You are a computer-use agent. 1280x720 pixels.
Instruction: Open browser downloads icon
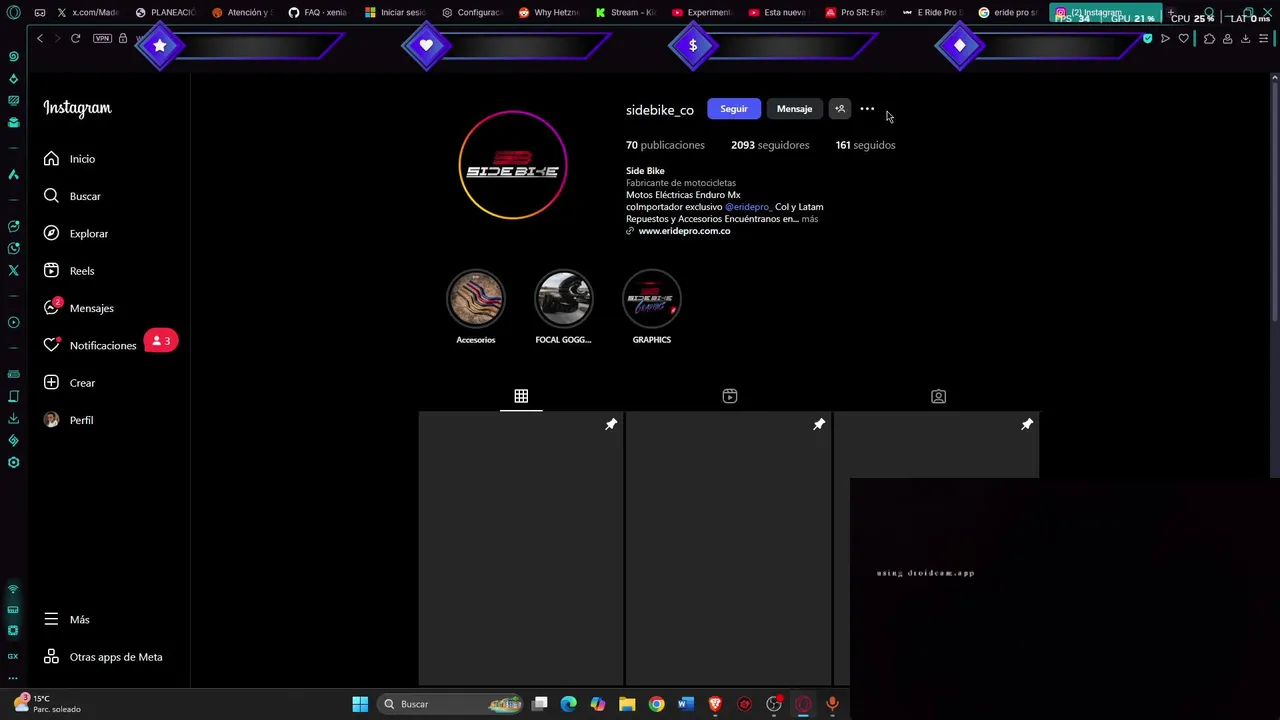[1245, 39]
